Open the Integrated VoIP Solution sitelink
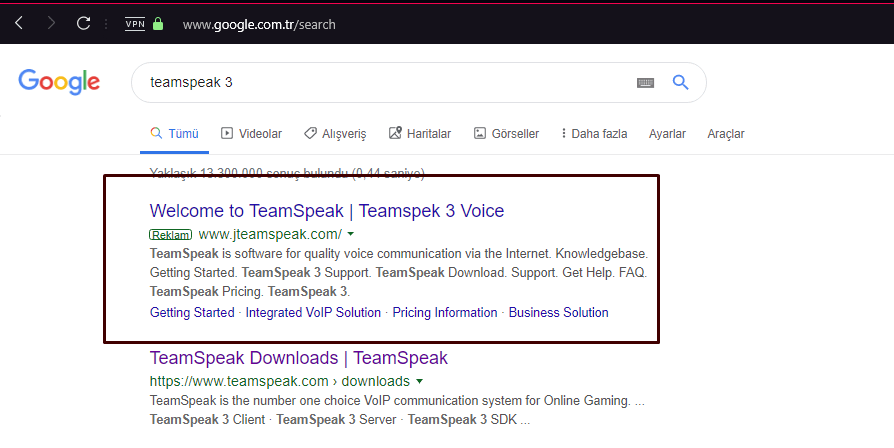894x448 pixels. 313,312
